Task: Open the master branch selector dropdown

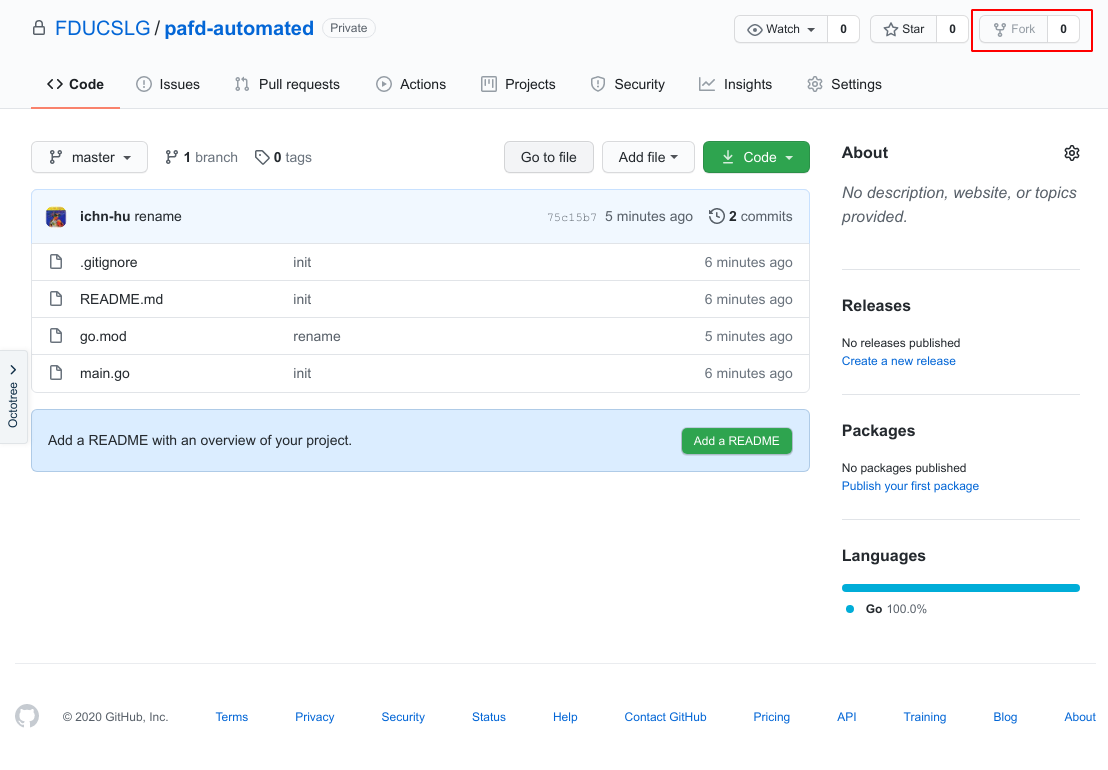Action: pyautogui.click(x=89, y=157)
